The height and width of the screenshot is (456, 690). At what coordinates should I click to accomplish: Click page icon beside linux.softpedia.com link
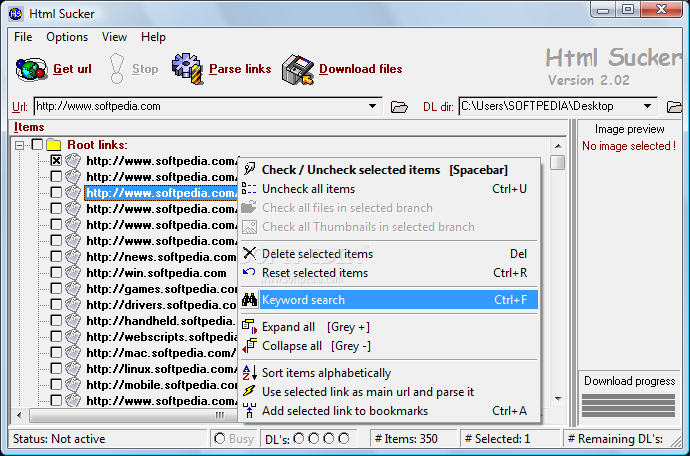click(73, 368)
